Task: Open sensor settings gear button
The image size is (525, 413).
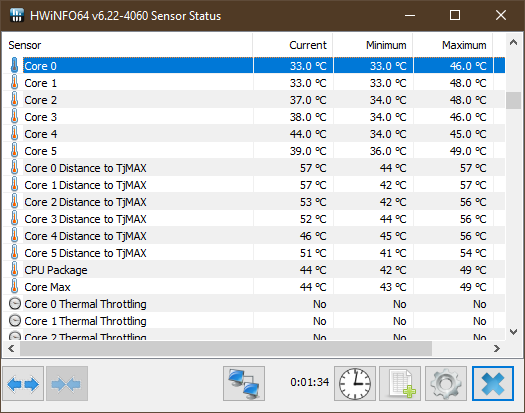Action: coord(446,384)
